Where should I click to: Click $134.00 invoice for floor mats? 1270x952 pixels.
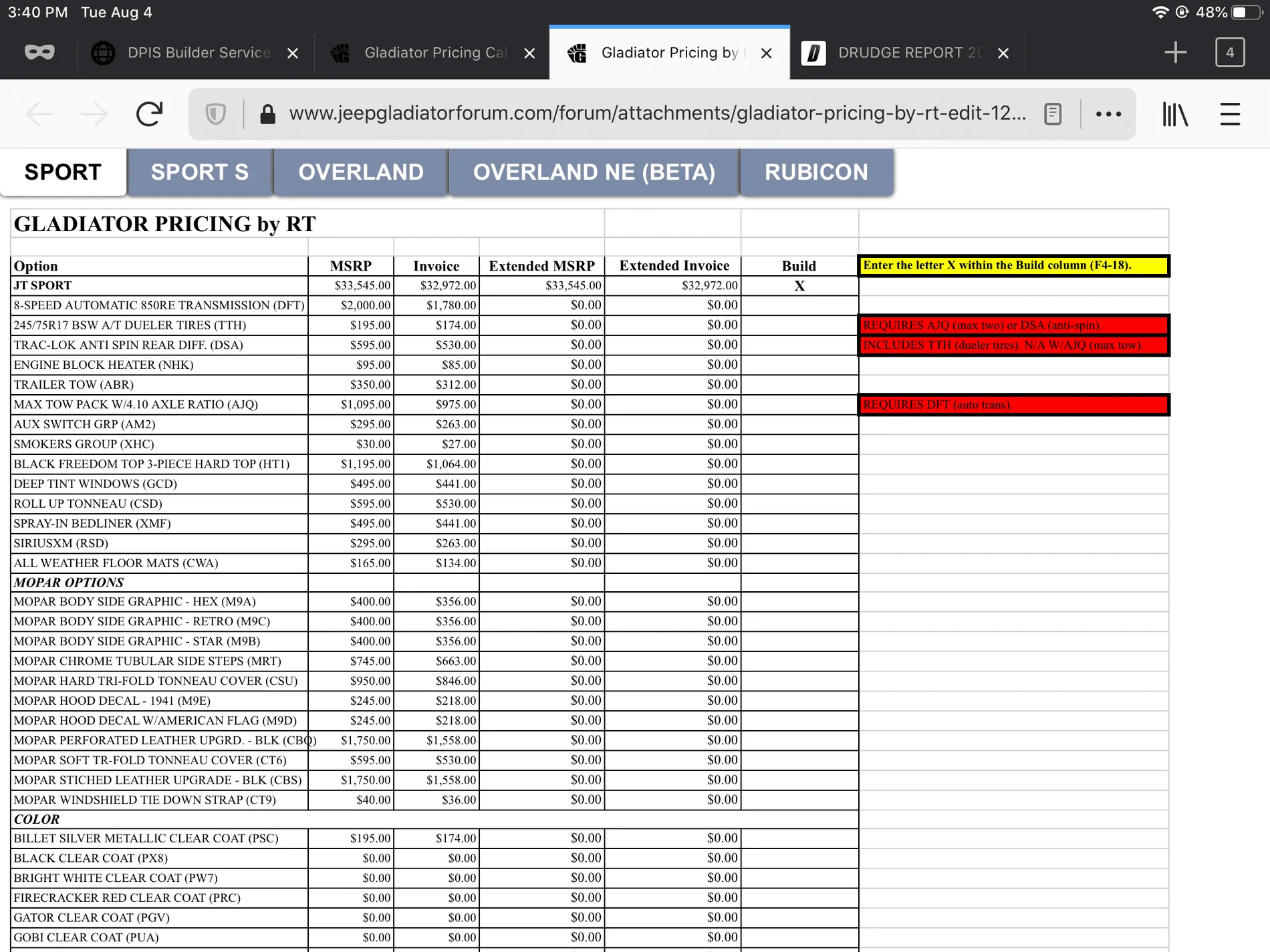pyautogui.click(x=436, y=563)
